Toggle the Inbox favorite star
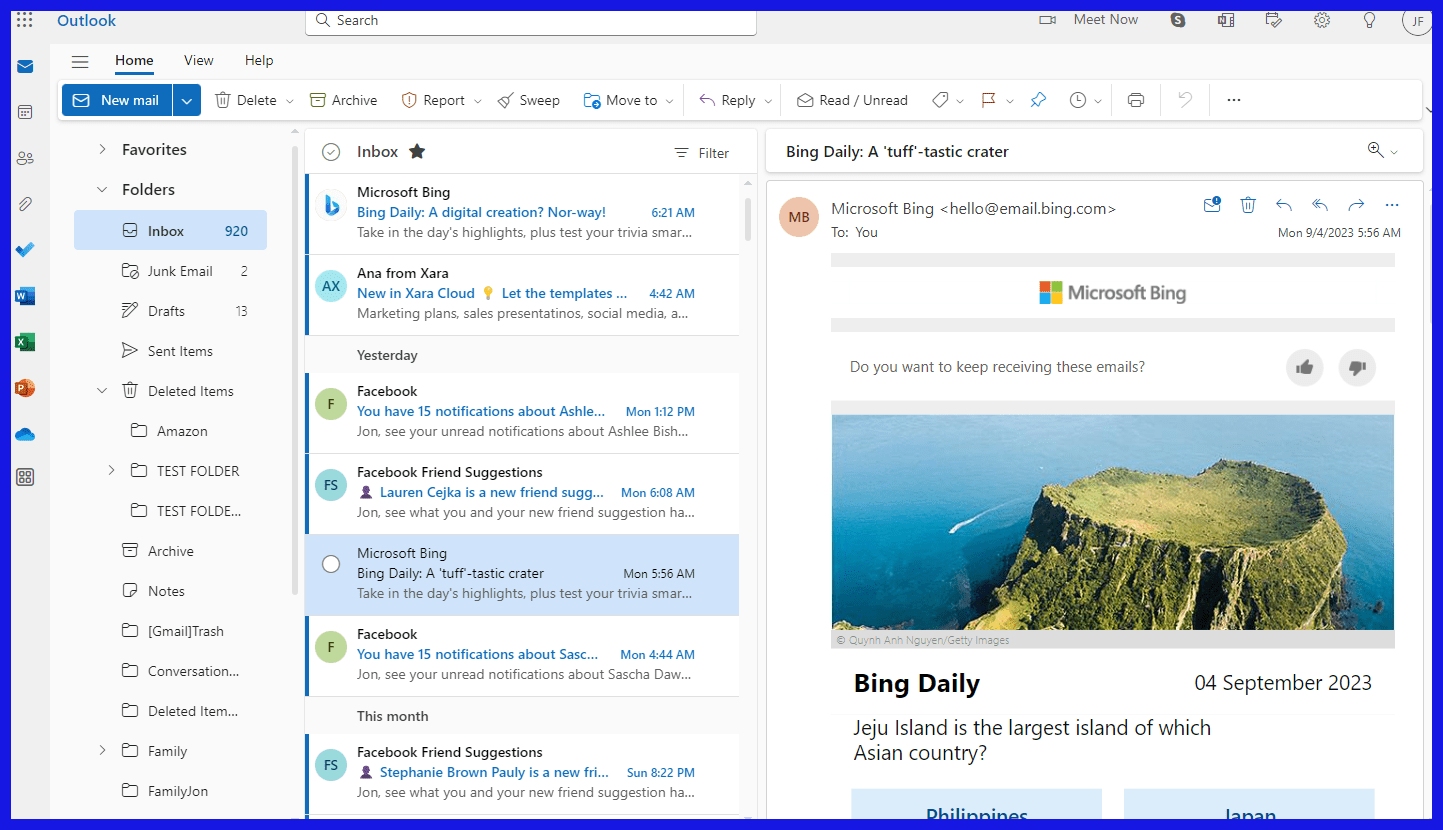Screen dimensions: 1443x830 click(x=417, y=152)
